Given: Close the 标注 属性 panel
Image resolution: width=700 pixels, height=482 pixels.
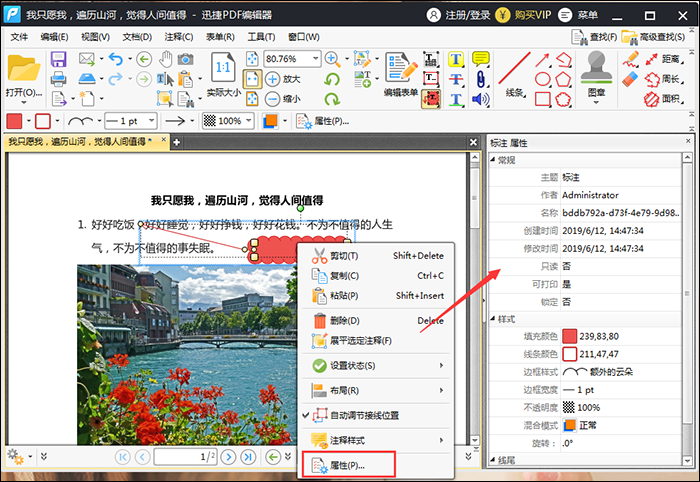Looking at the screenshot, I should [688, 141].
